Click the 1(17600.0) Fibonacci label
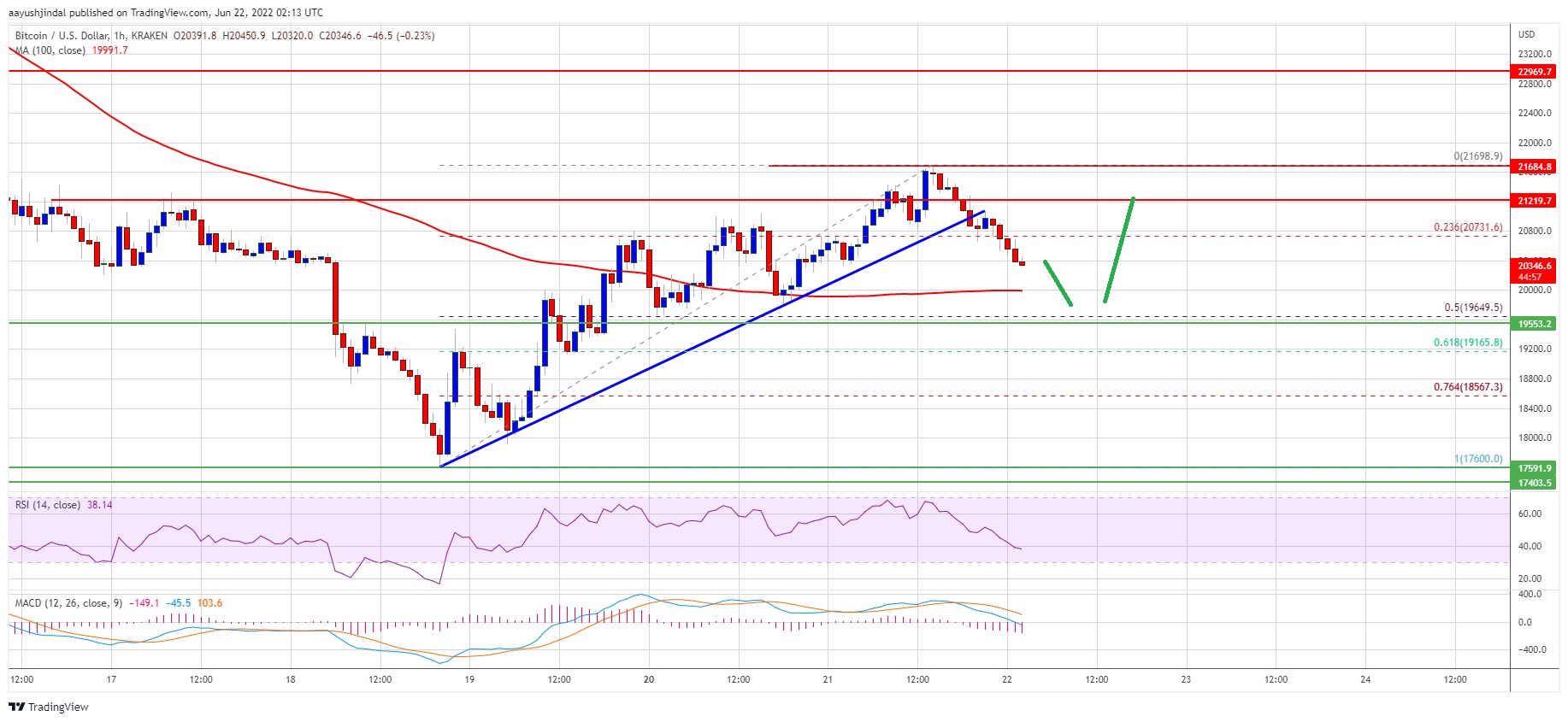The width and height of the screenshot is (1568, 722). coord(1478,459)
